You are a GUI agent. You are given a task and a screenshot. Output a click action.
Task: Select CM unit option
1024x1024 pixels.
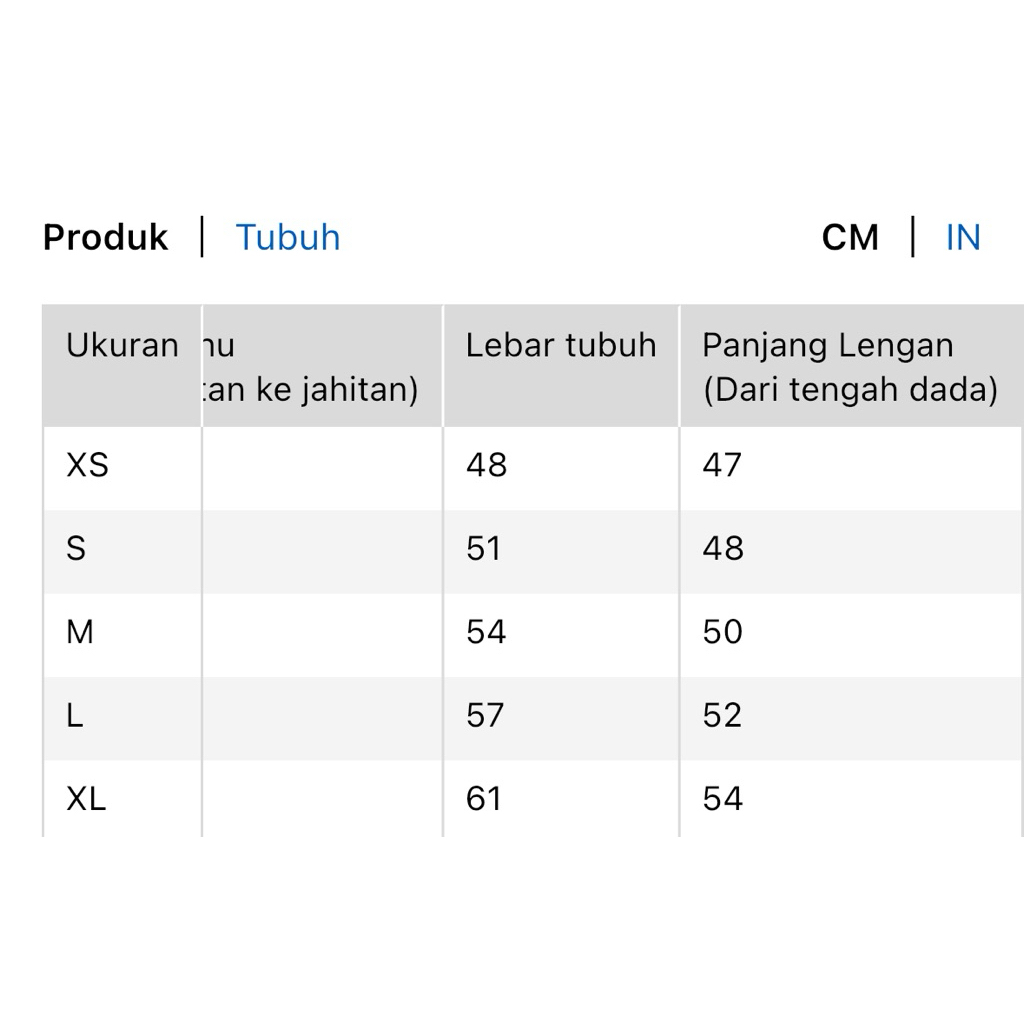tap(850, 237)
